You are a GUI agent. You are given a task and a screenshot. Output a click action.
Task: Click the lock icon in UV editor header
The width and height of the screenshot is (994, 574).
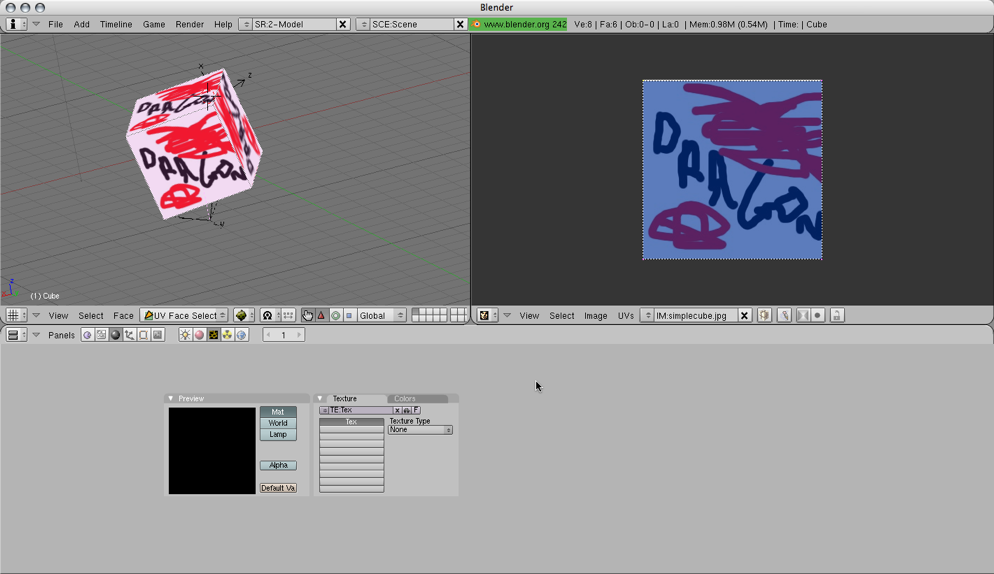pyautogui.click(x=837, y=315)
